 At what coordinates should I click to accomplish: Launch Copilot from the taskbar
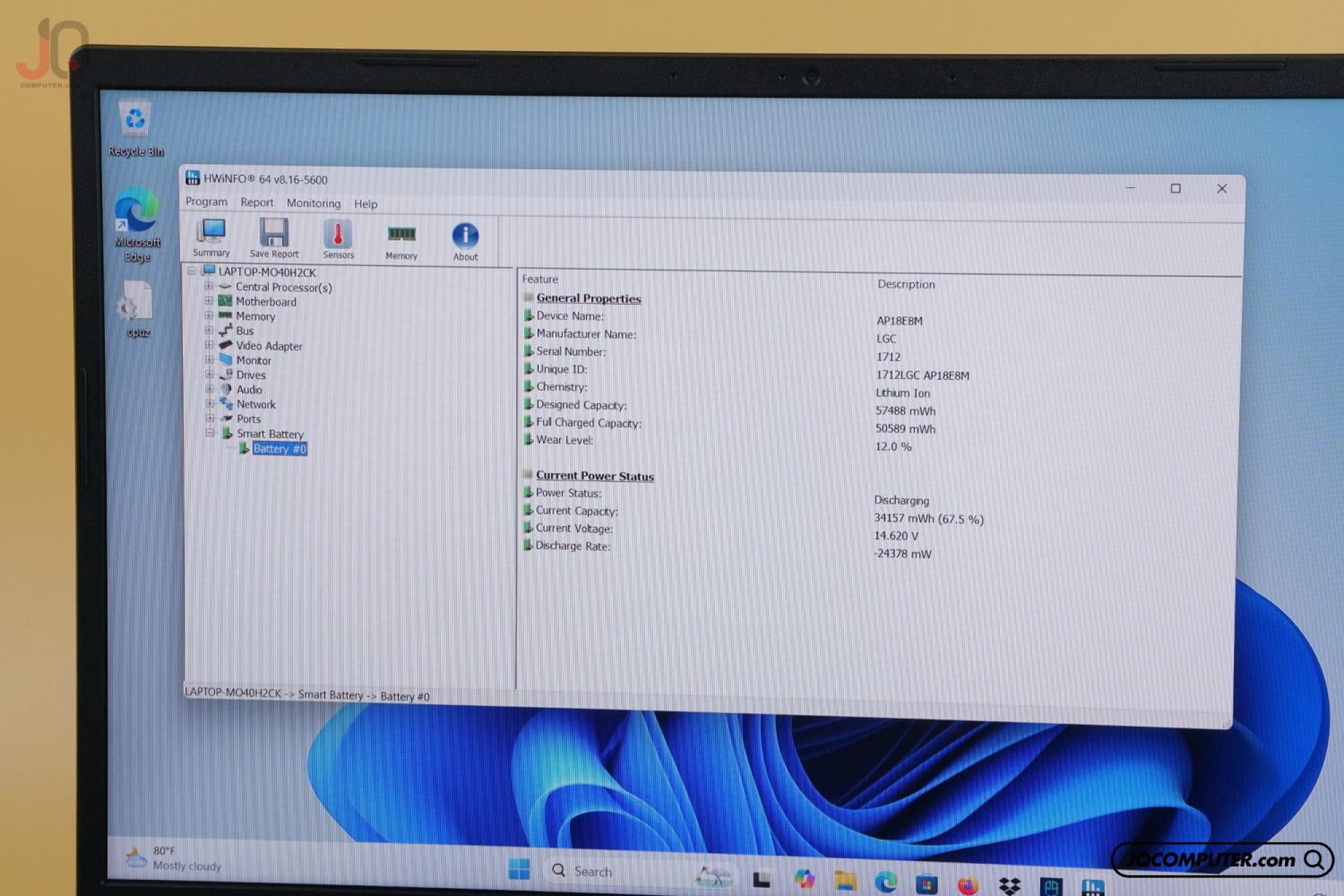(804, 879)
